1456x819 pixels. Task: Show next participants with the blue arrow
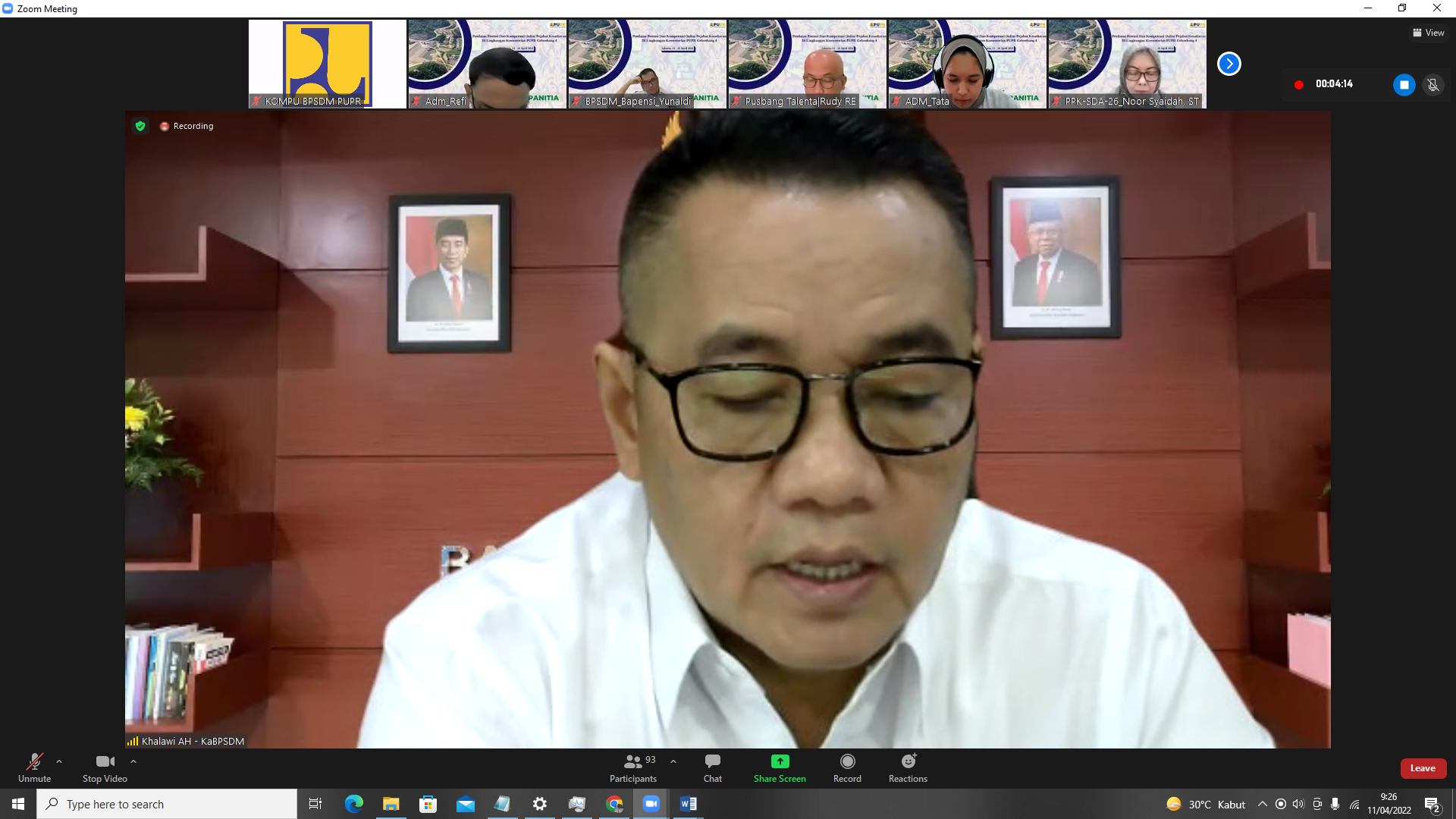pos(1228,64)
